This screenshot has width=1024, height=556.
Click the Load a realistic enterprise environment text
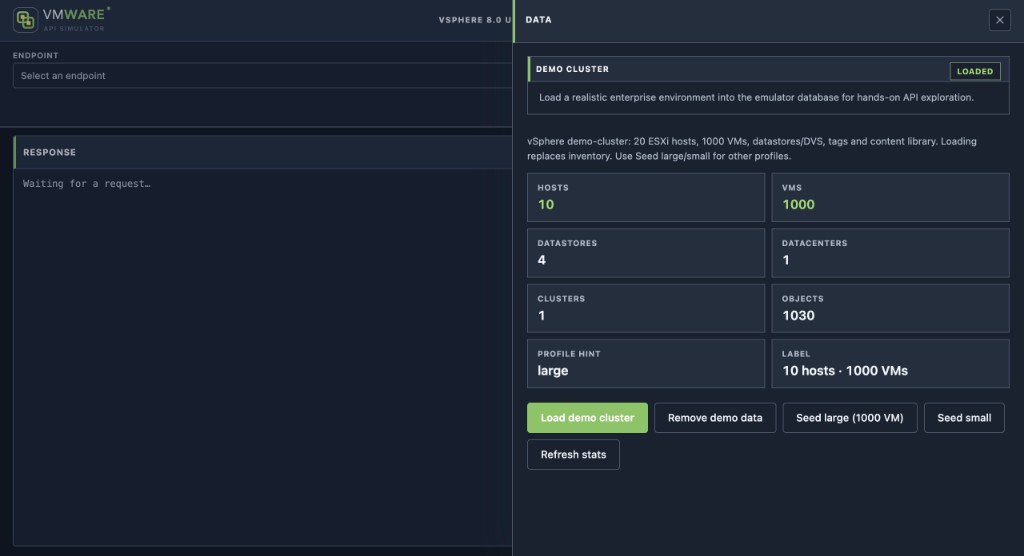click(x=756, y=97)
